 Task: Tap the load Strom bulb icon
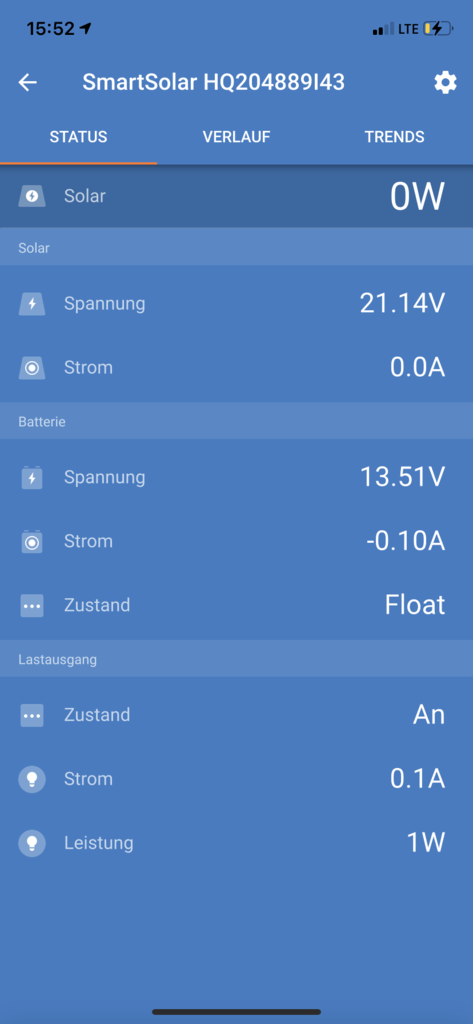point(32,779)
